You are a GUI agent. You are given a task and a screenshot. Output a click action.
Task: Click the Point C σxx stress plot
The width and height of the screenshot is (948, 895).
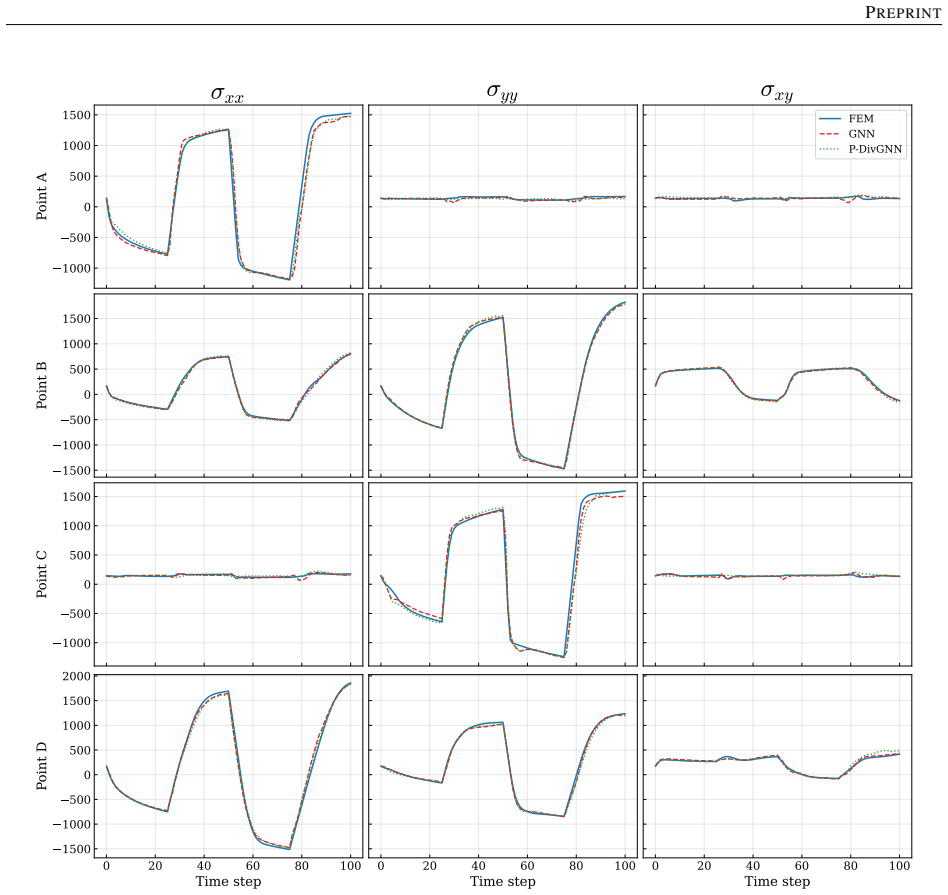click(229, 574)
